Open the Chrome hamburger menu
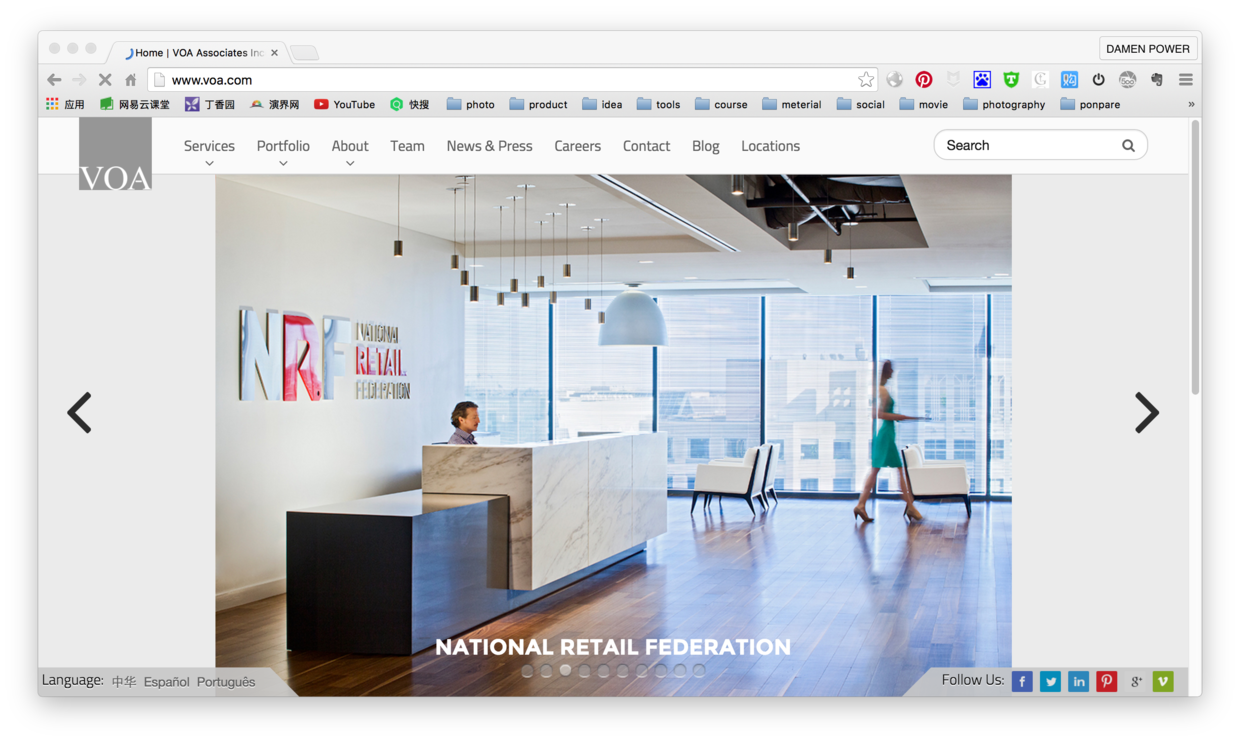This screenshot has height=742, width=1240. [1186, 80]
